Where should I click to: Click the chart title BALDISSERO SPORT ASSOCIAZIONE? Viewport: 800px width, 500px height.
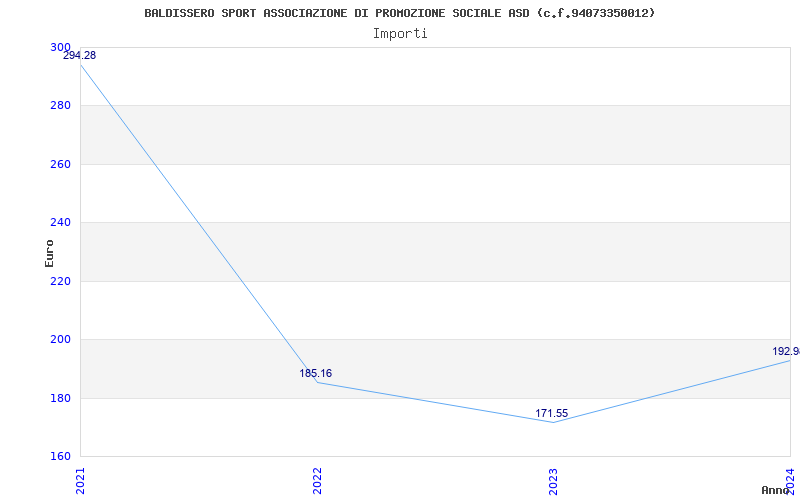tap(399, 13)
